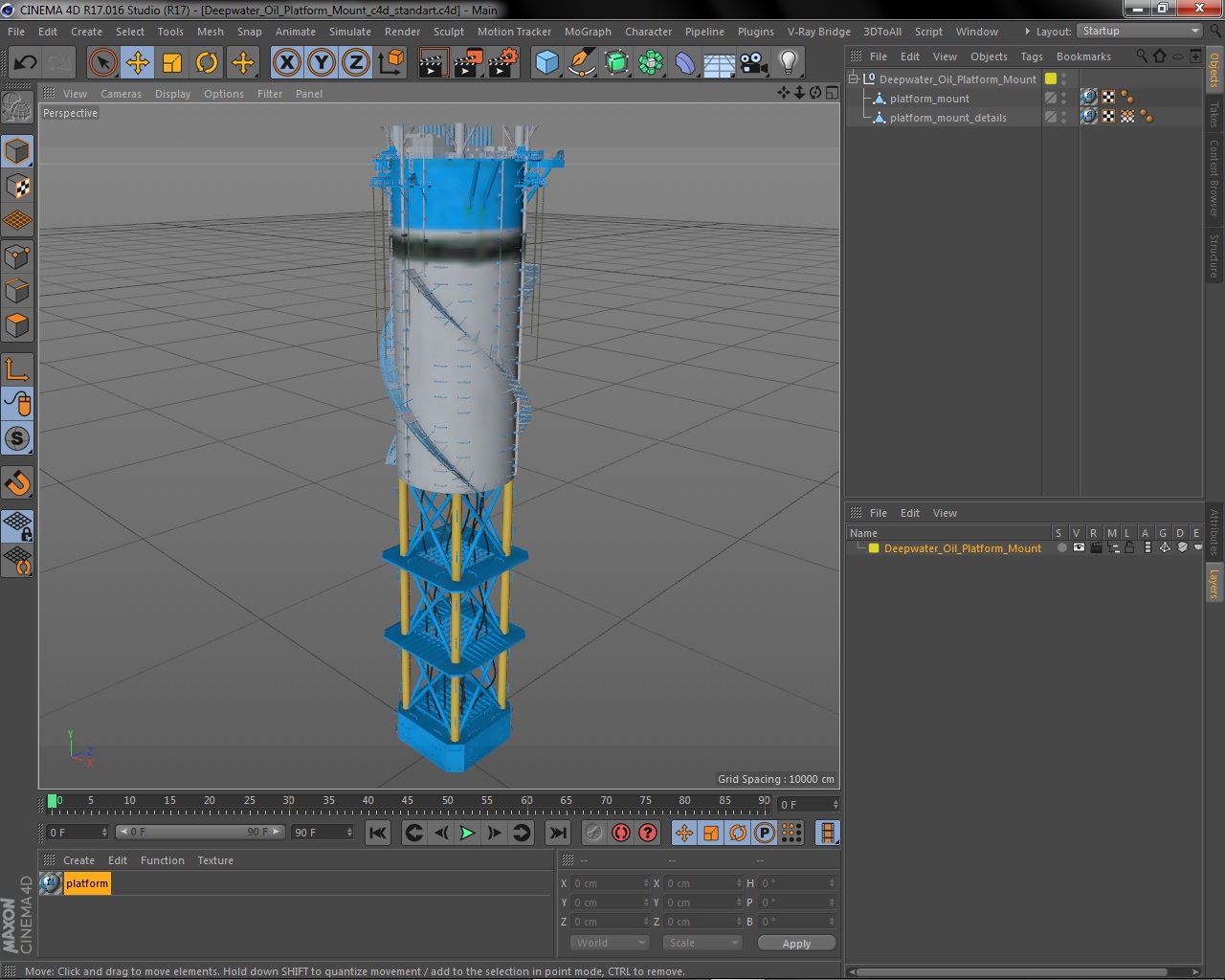Toggle Snap with magnet icon
This screenshot has height=980, width=1225.
(x=17, y=482)
